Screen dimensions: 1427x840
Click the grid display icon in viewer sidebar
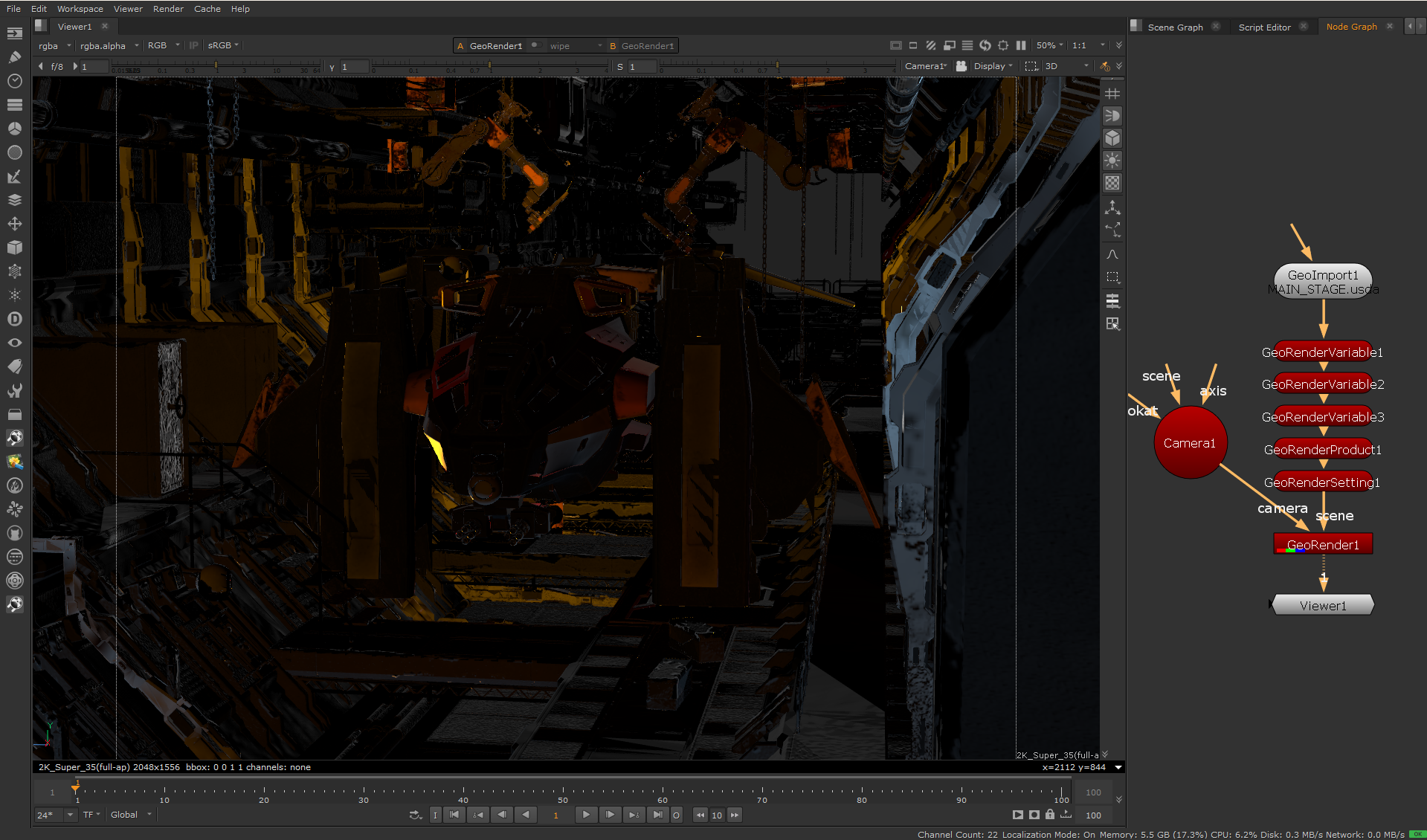[1112, 94]
